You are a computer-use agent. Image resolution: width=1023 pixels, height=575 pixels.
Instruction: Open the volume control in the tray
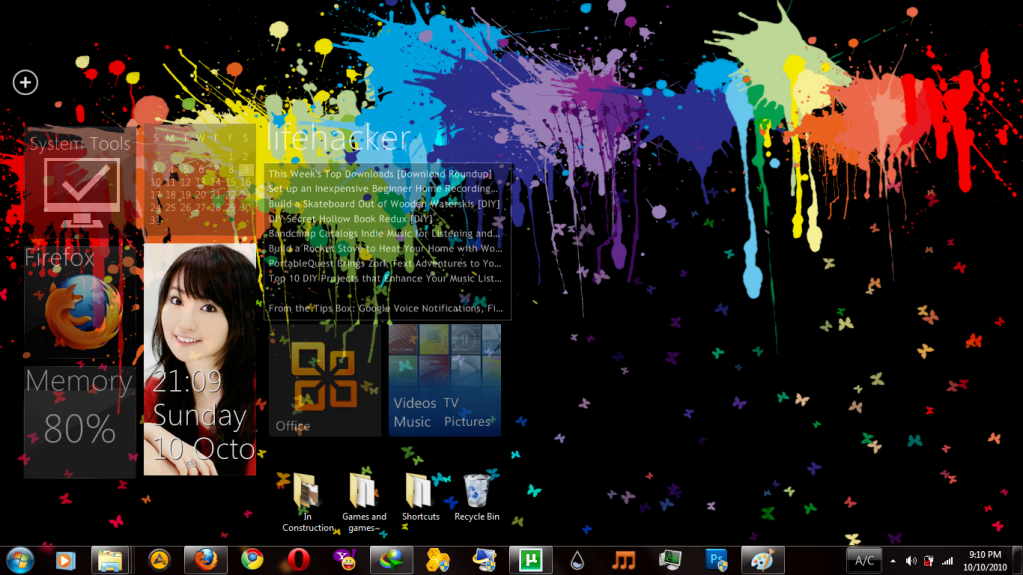(911, 561)
